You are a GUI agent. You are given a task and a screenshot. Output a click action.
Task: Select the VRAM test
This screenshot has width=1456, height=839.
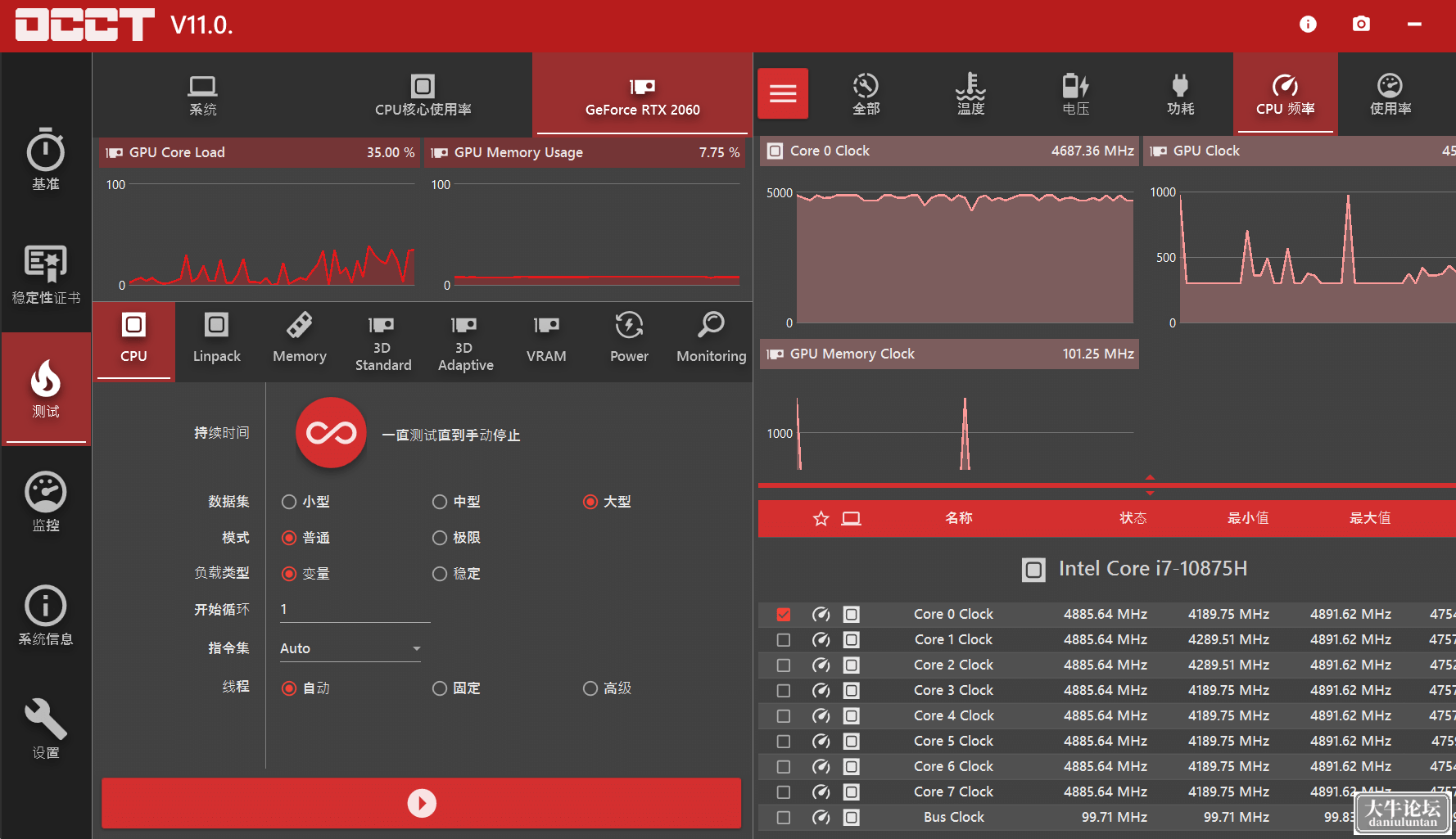546,341
